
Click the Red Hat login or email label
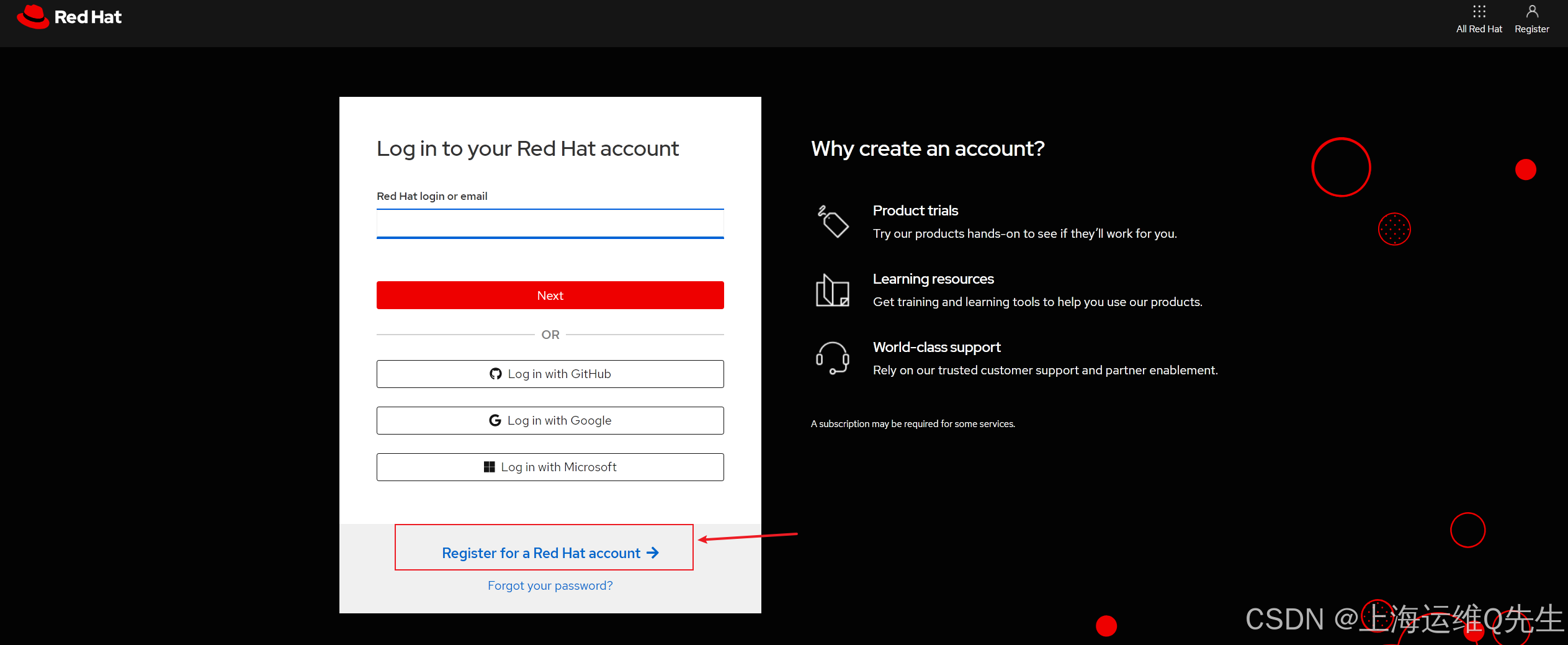[432, 196]
